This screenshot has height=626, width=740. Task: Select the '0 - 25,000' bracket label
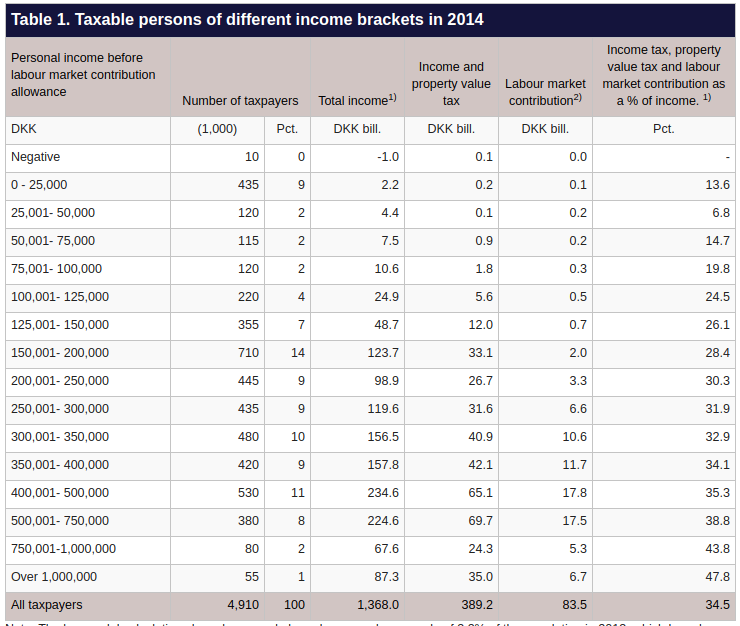(39, 185)
